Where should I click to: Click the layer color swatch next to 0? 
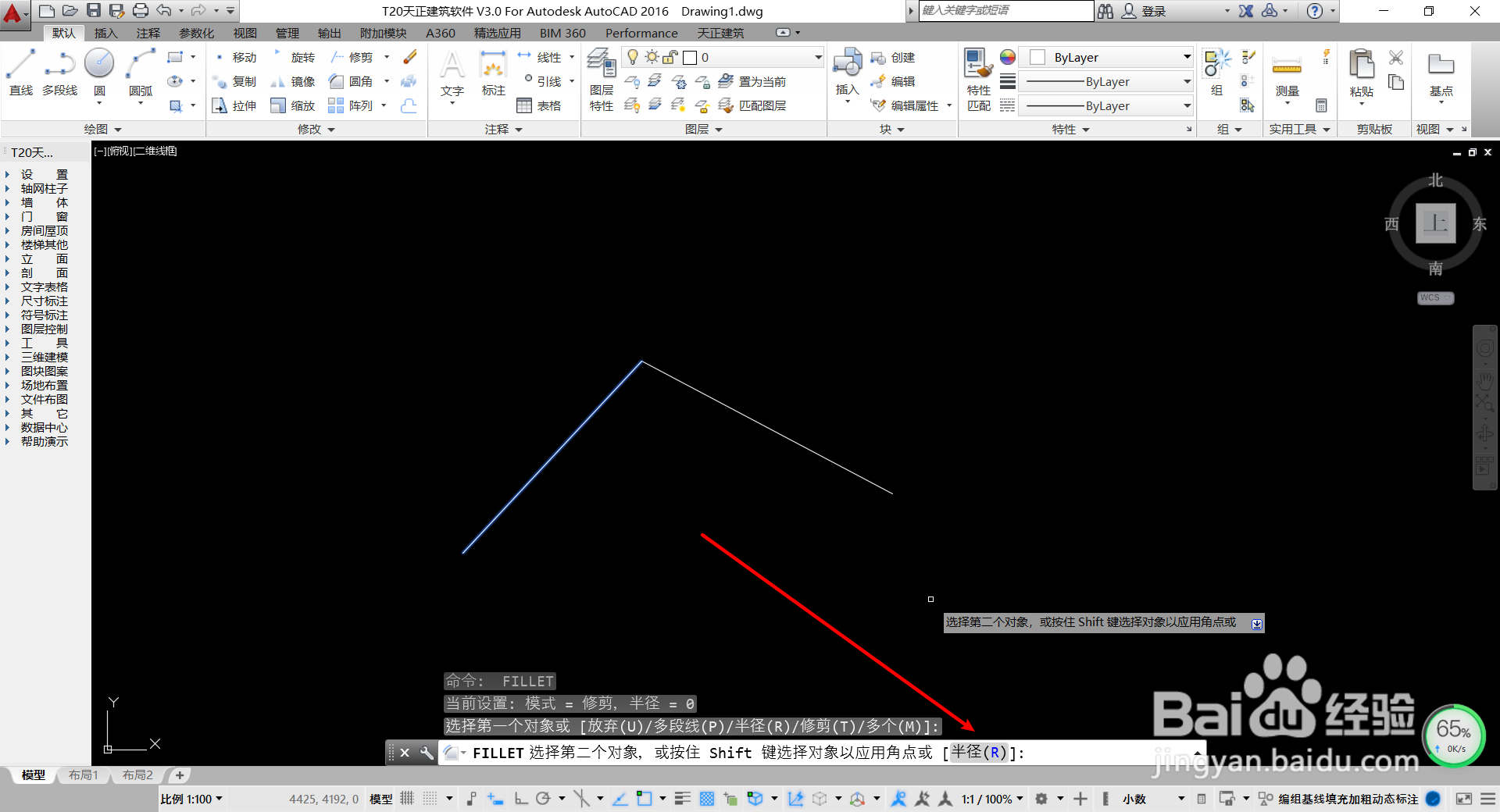click(x=690, y=58)
